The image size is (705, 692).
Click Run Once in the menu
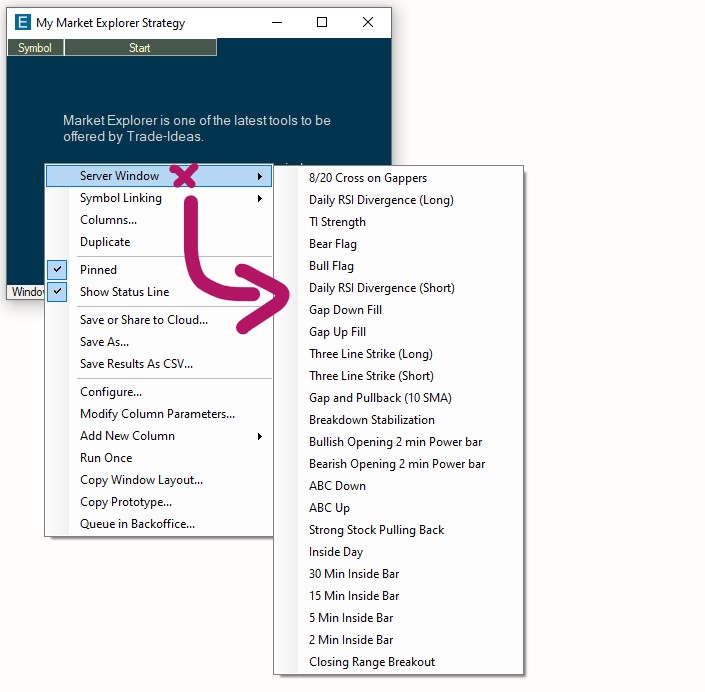click(x=106, y=458)
